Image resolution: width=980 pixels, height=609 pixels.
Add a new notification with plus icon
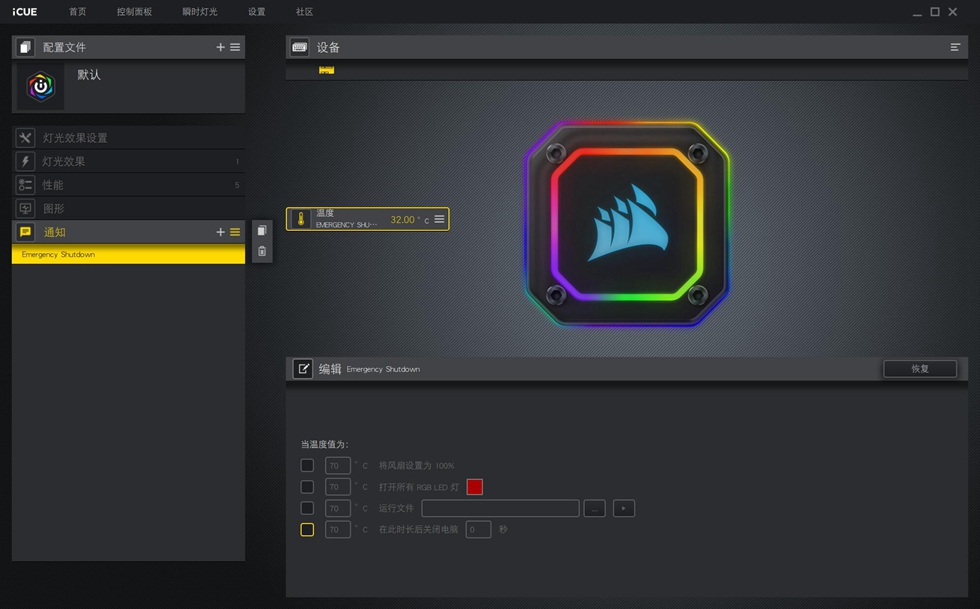[x=220, y=232]
